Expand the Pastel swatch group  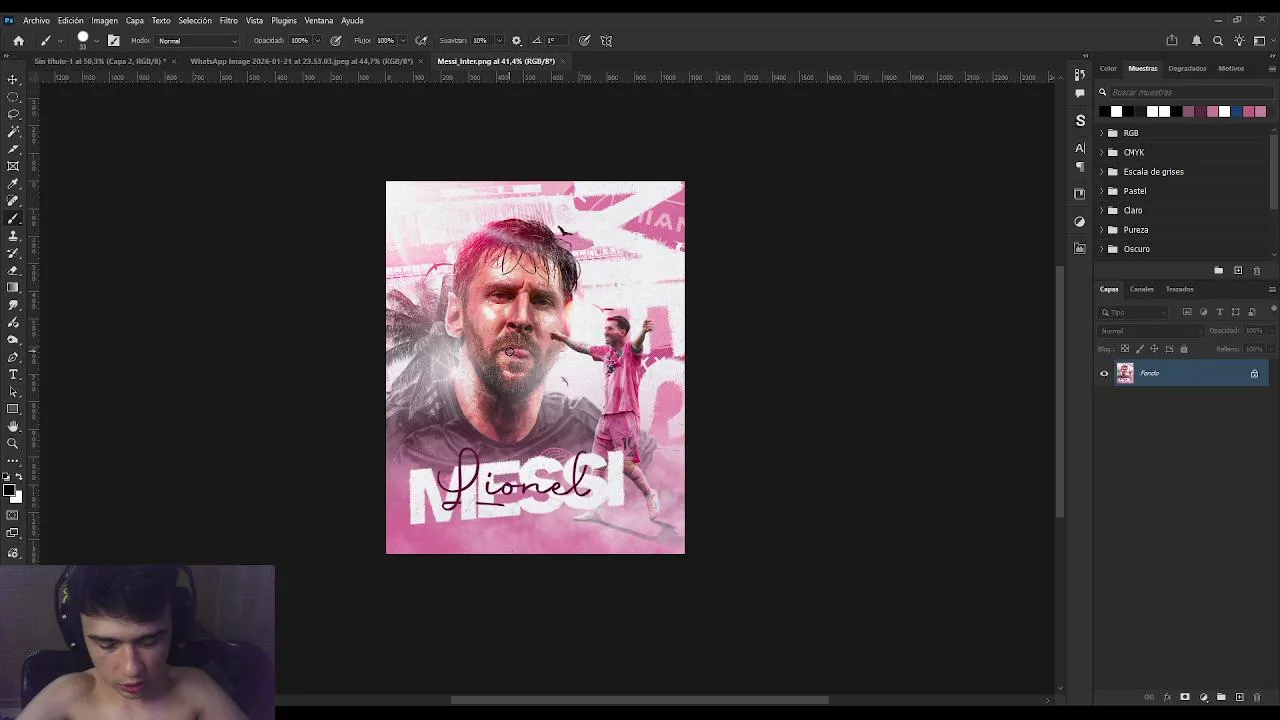coord(1102,191)
